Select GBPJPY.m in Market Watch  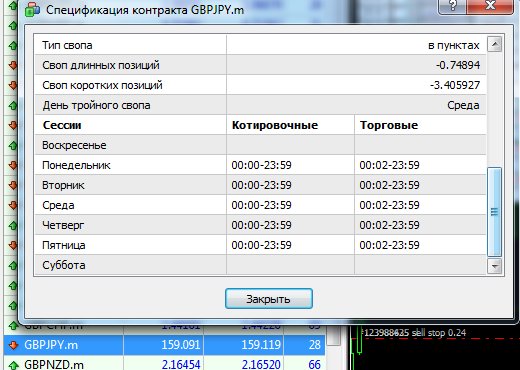[51, 345]
